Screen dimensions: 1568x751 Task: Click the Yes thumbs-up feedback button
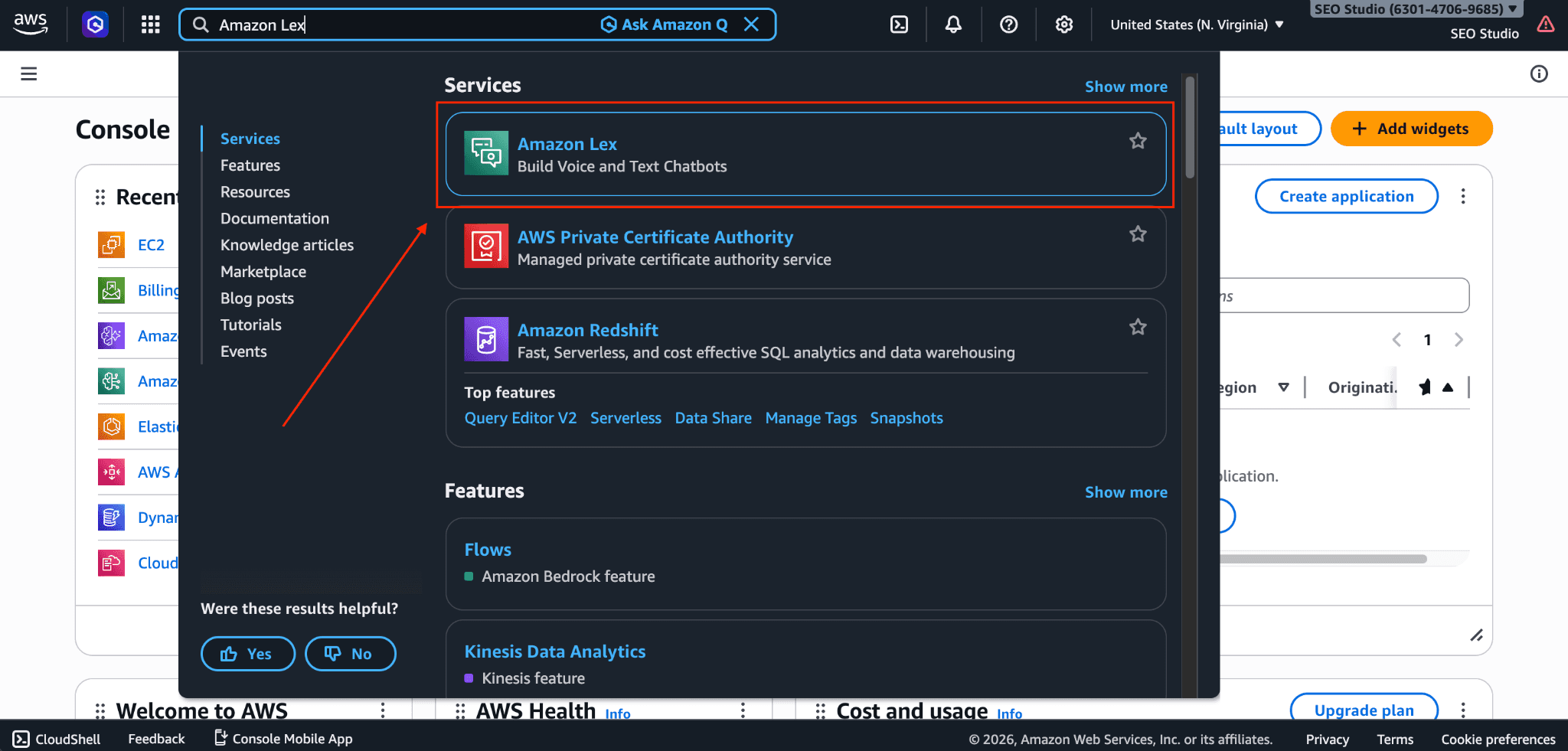pos(248,654)
